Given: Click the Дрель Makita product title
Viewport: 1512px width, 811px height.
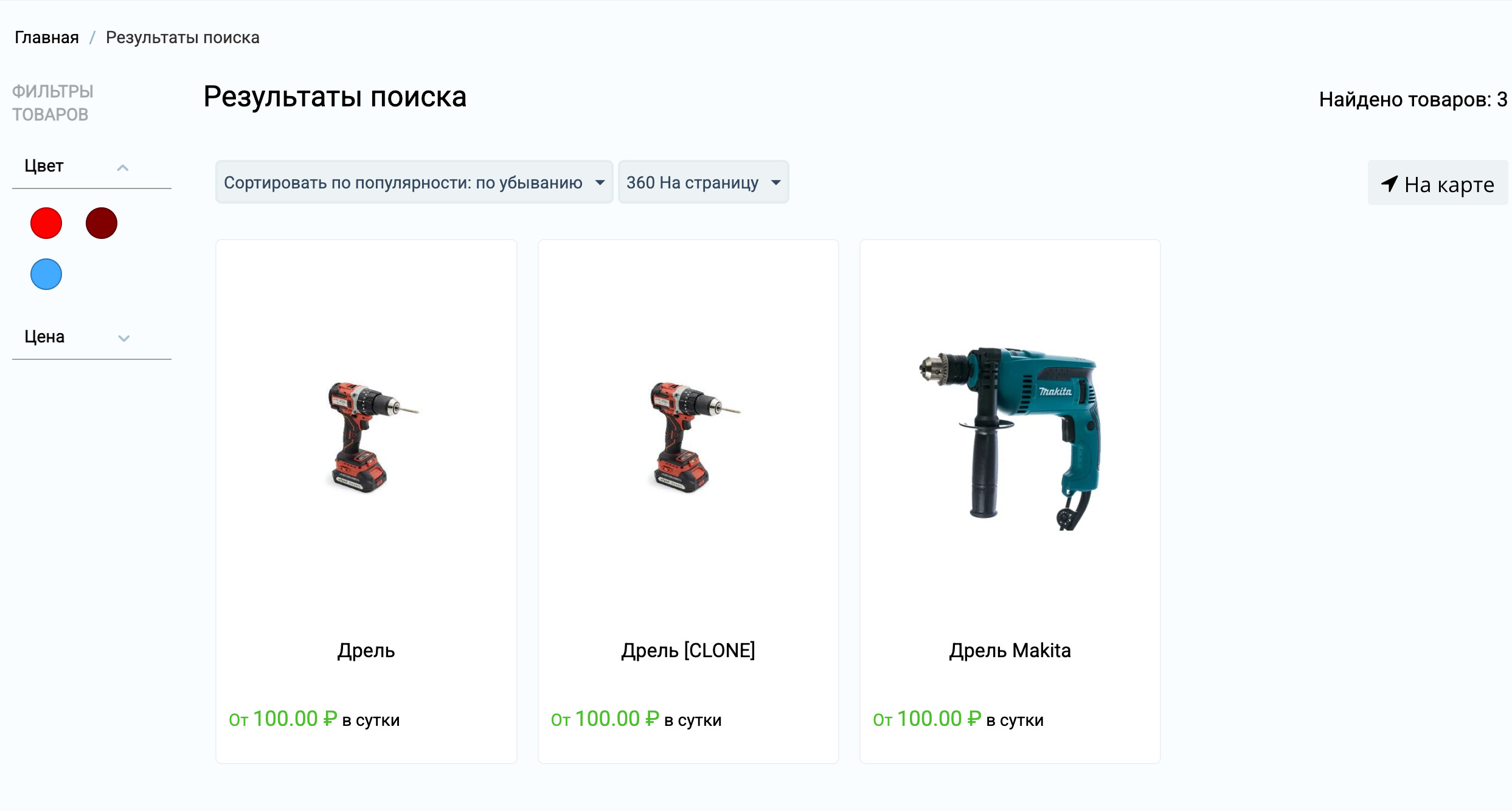Looking at the screenshot, I should tap(1010, 651).
